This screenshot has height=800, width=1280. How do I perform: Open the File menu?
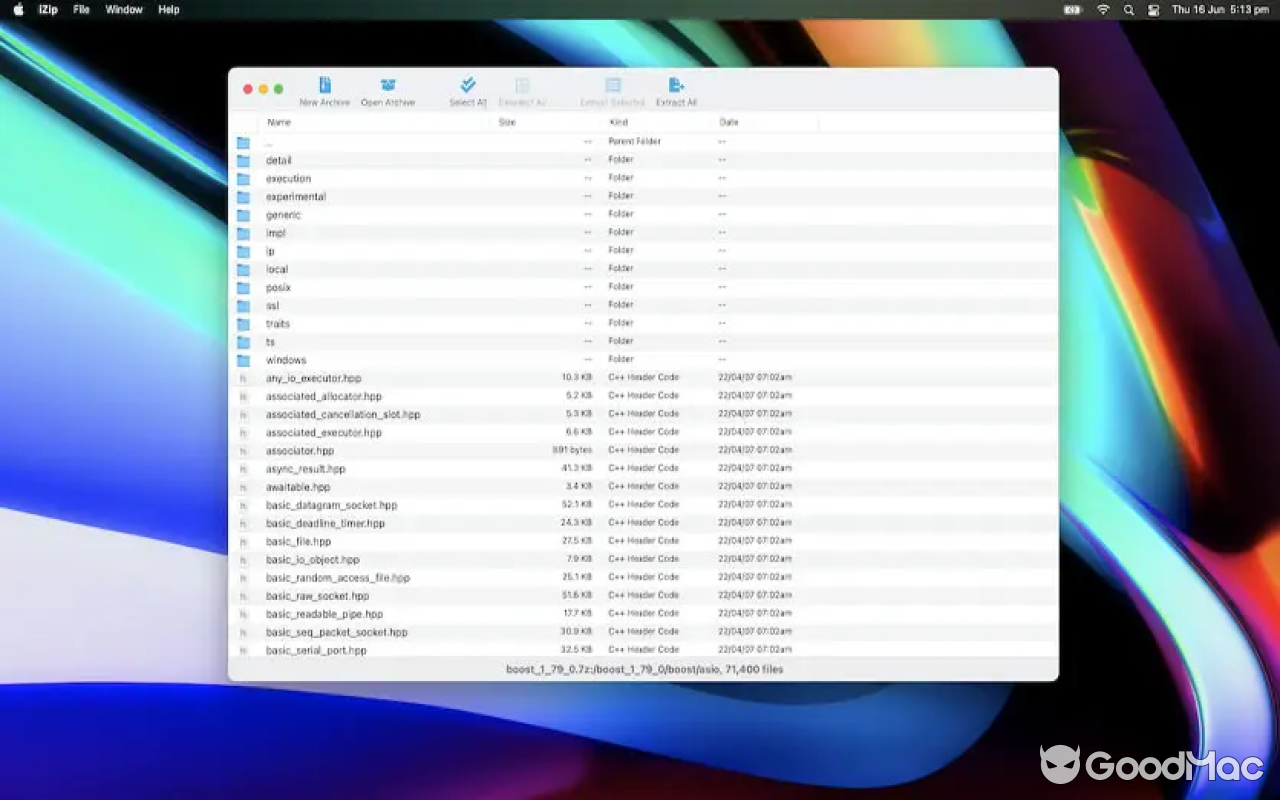(80, 9)
